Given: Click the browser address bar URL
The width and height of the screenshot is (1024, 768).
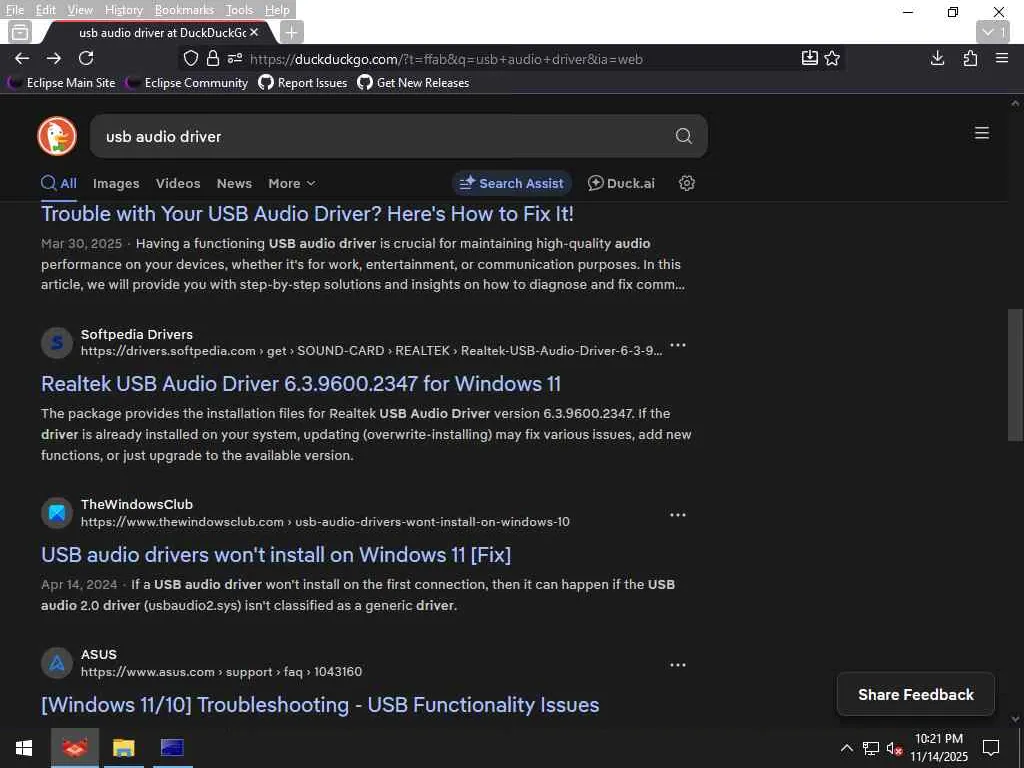Looking at the screenshot, I should point(446,59).
